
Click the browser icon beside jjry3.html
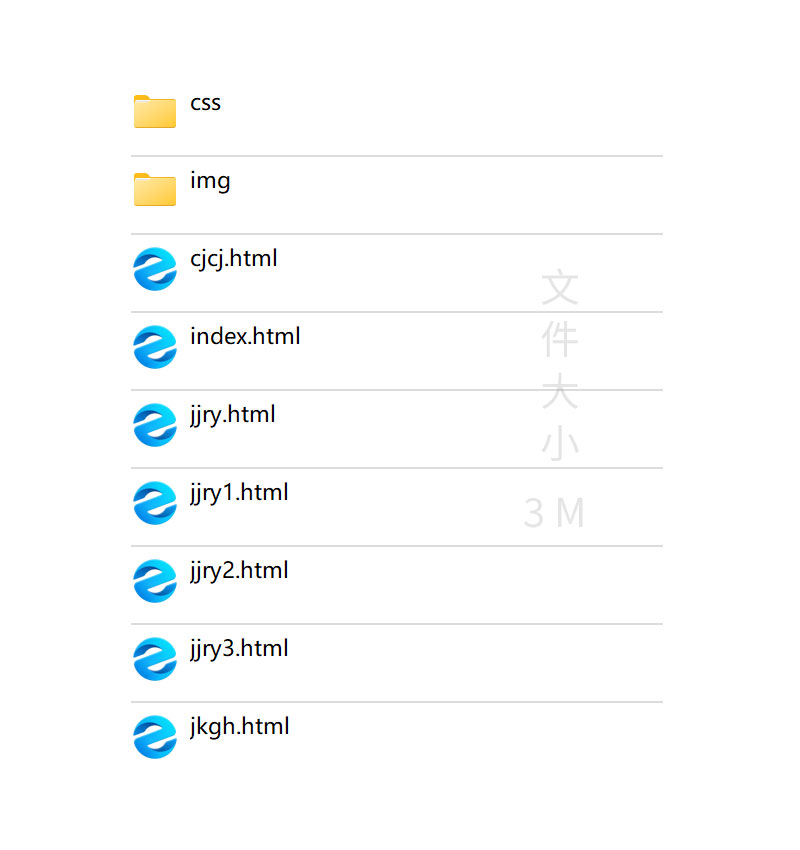coord(155,658)
